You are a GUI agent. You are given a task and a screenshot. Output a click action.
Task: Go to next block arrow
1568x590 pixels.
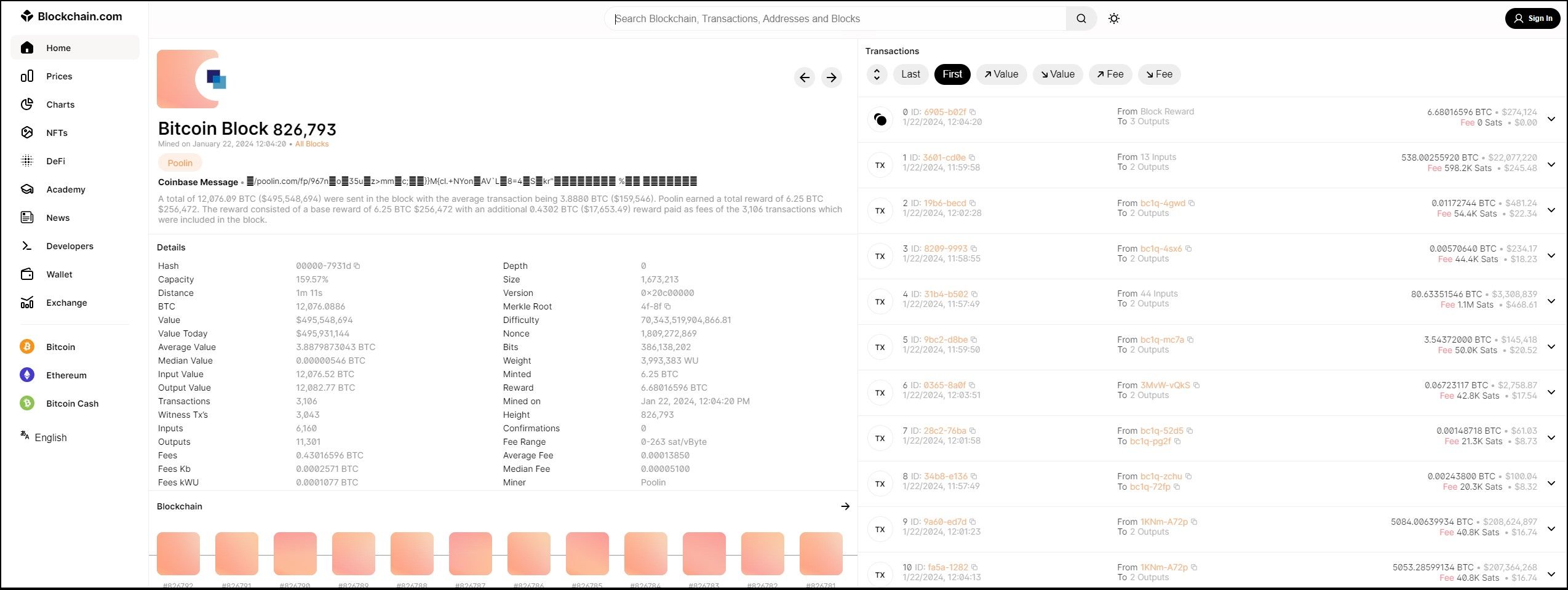coord(831,78)
